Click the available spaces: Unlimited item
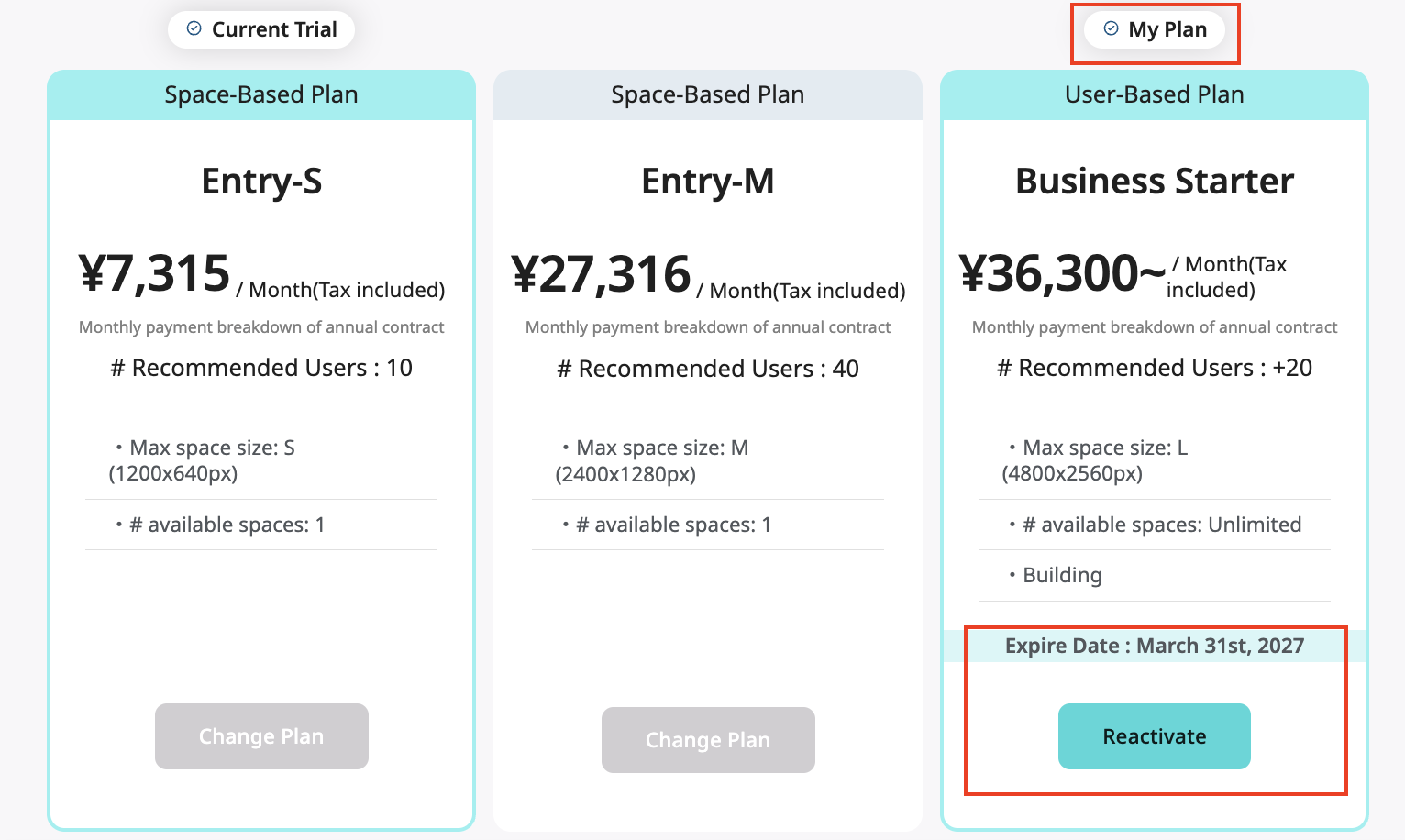This screenshot has width=1405, height=840. (1161, 525)
